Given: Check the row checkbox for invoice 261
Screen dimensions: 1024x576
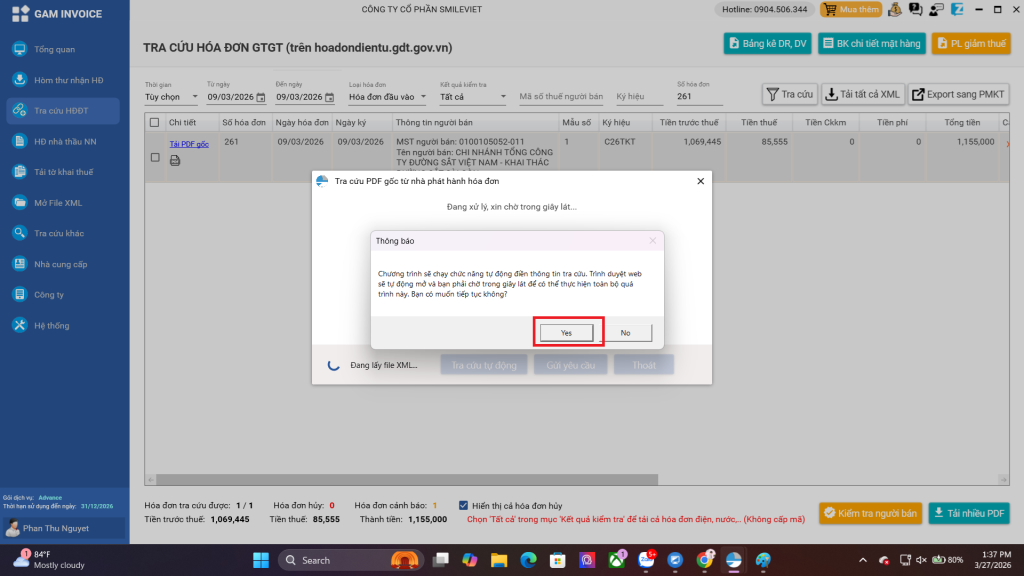Looking at the screenshot, I should (154, 157).
